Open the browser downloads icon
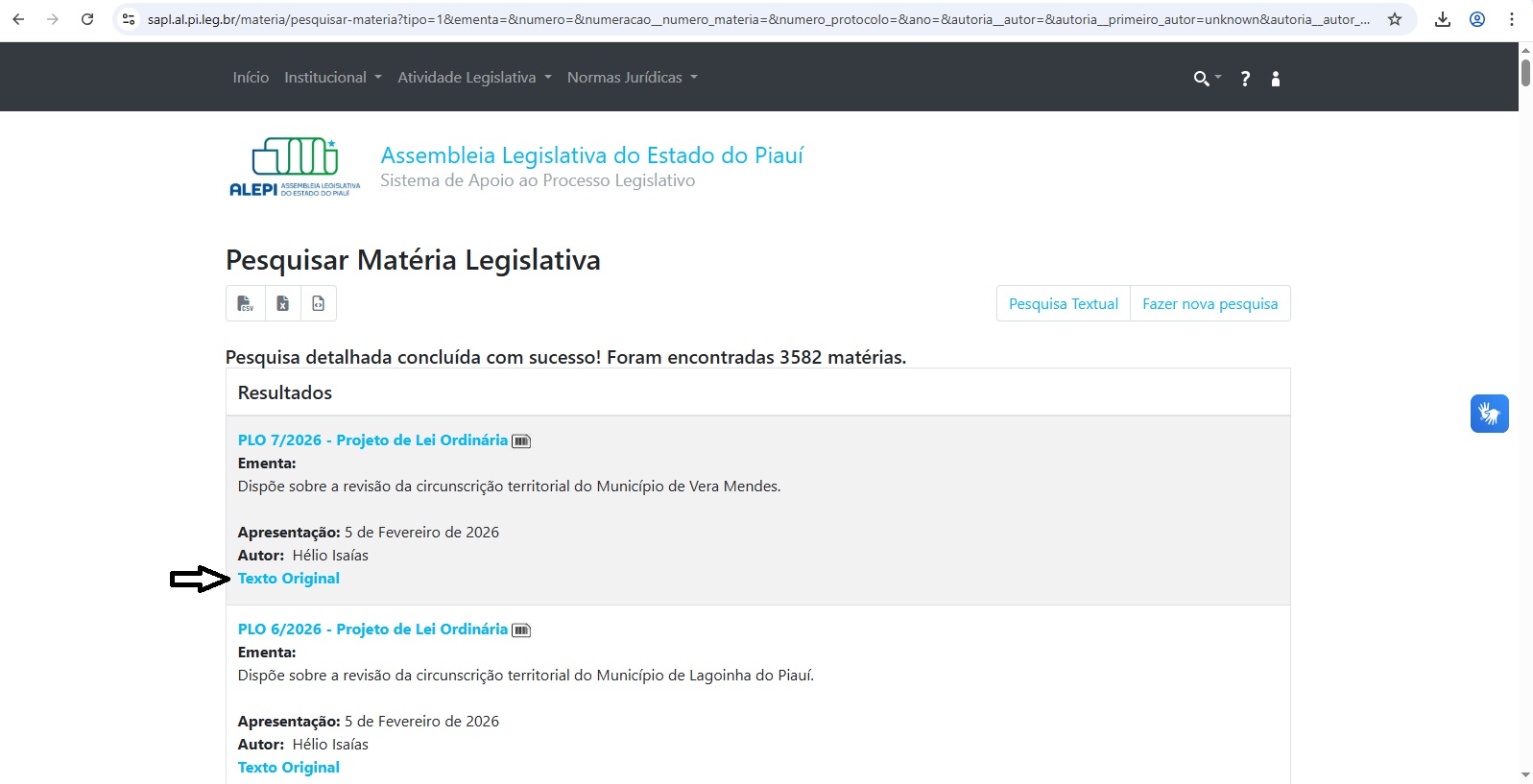This screenshot has width=1533, height=784. [1442, 19]
